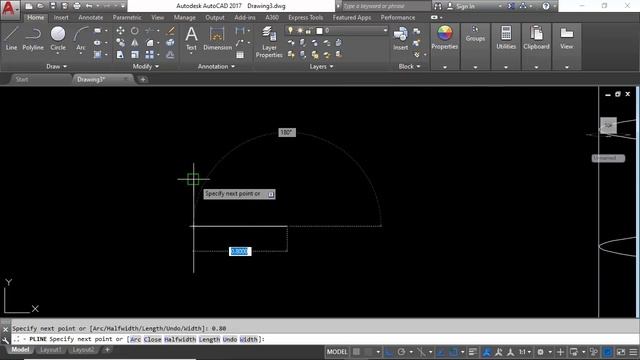The height and width of the screenshot is (360, 640).
Task: Activate the Rotate tool in Modify panel
Action: click(135, 31)
